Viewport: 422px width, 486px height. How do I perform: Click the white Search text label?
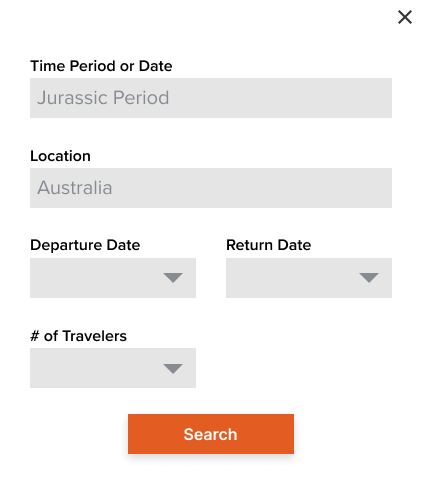point(210,434)
